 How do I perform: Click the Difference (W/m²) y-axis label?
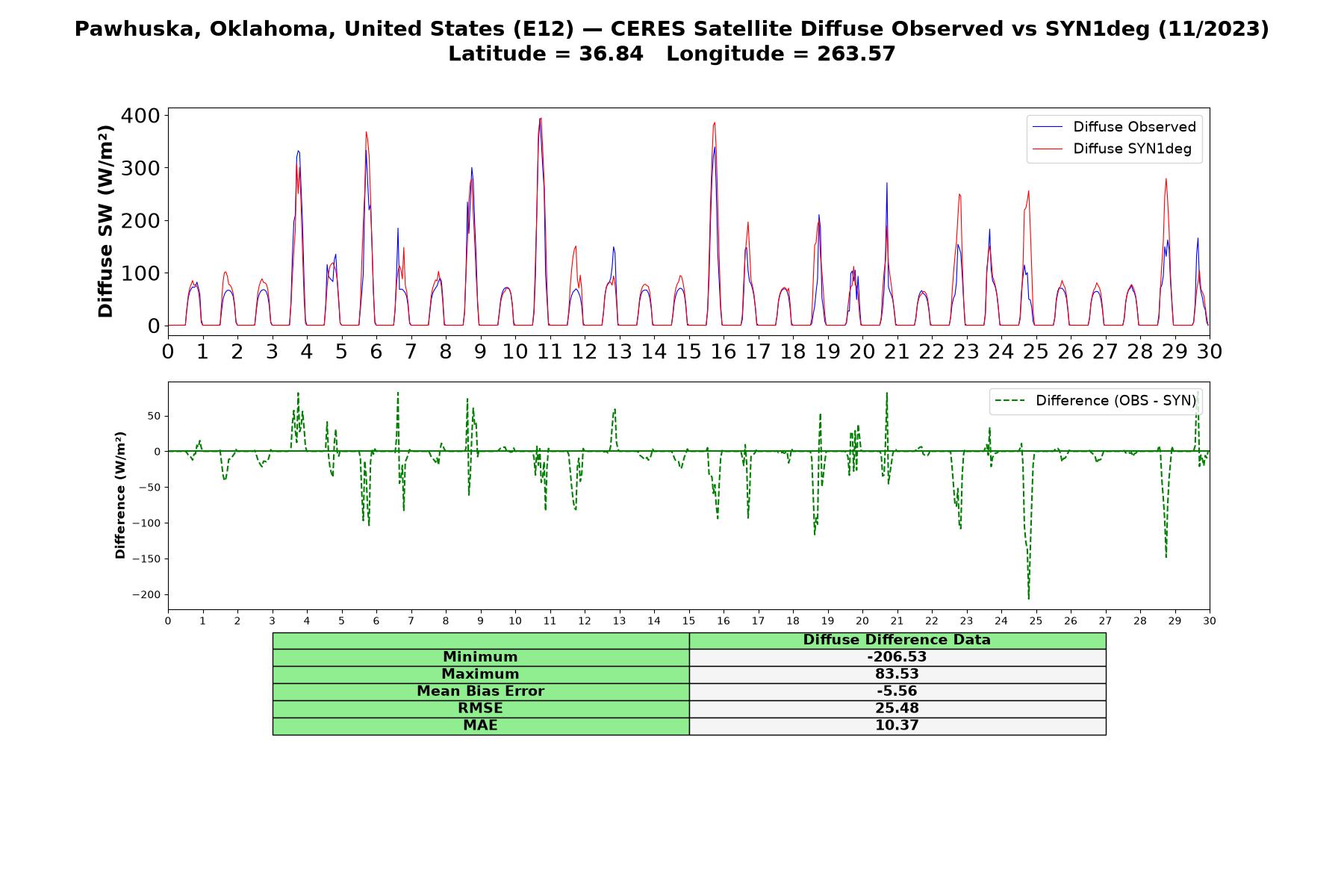(120, 496)
